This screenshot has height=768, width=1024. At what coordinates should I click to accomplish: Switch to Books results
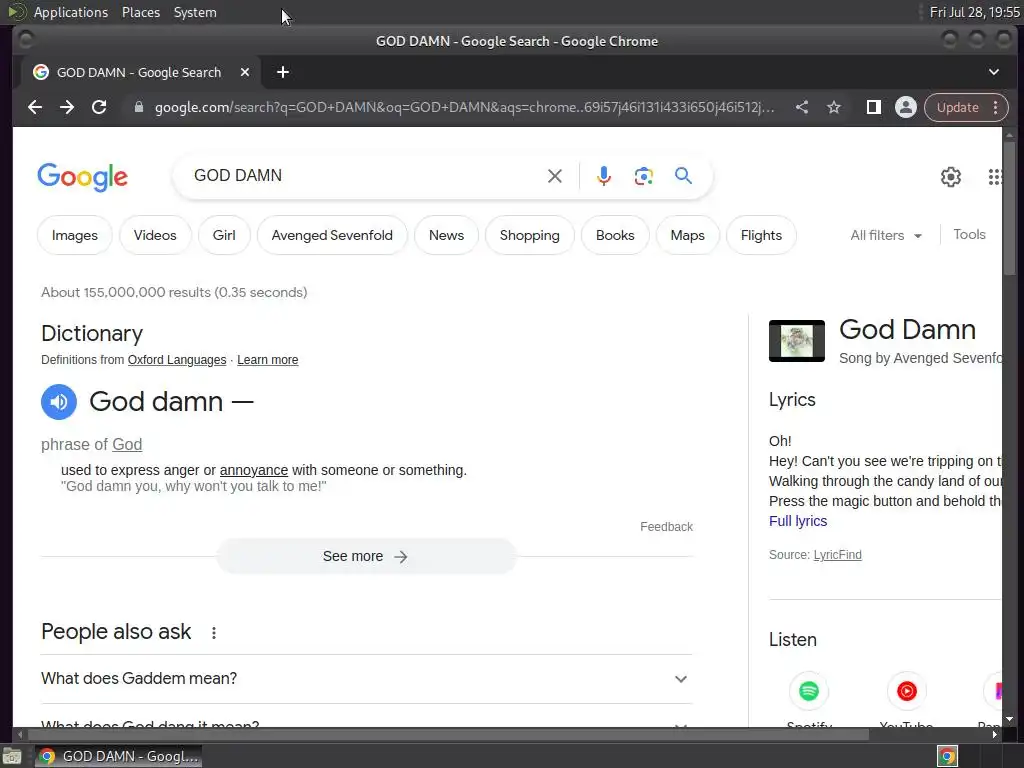(x=615, y=235)
